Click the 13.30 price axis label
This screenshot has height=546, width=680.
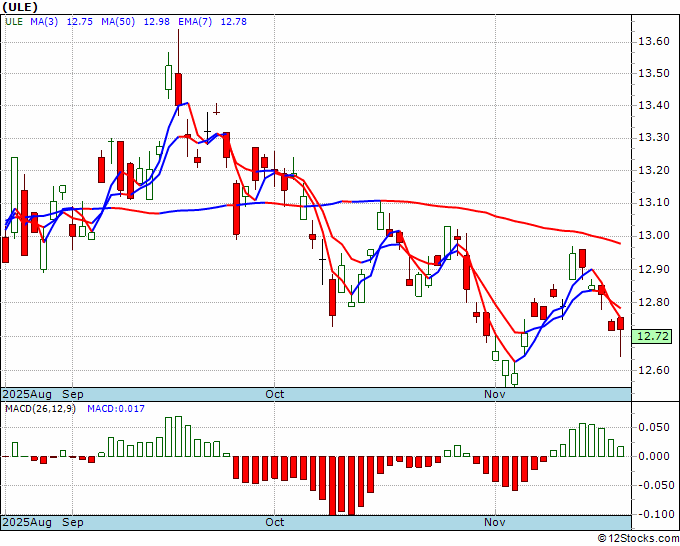pyautogui.click(x=654, y=138)
